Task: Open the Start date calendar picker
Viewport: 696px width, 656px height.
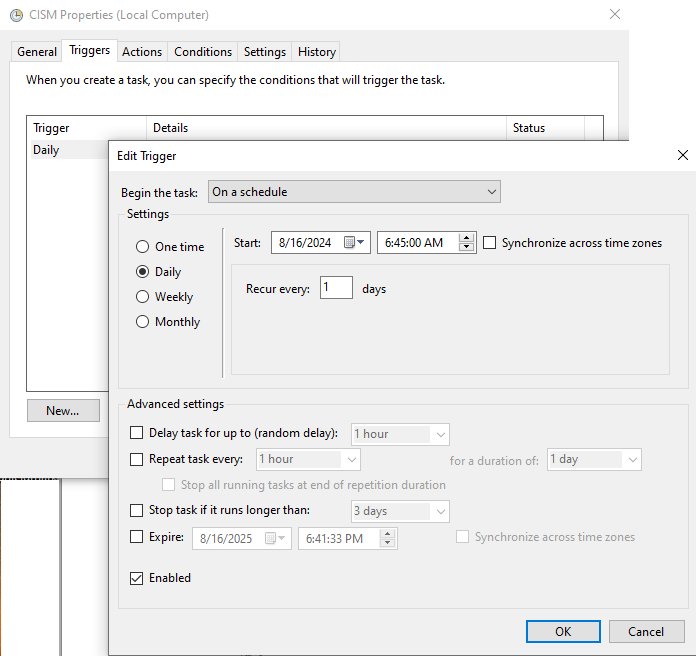Action: tap(354, 243)
